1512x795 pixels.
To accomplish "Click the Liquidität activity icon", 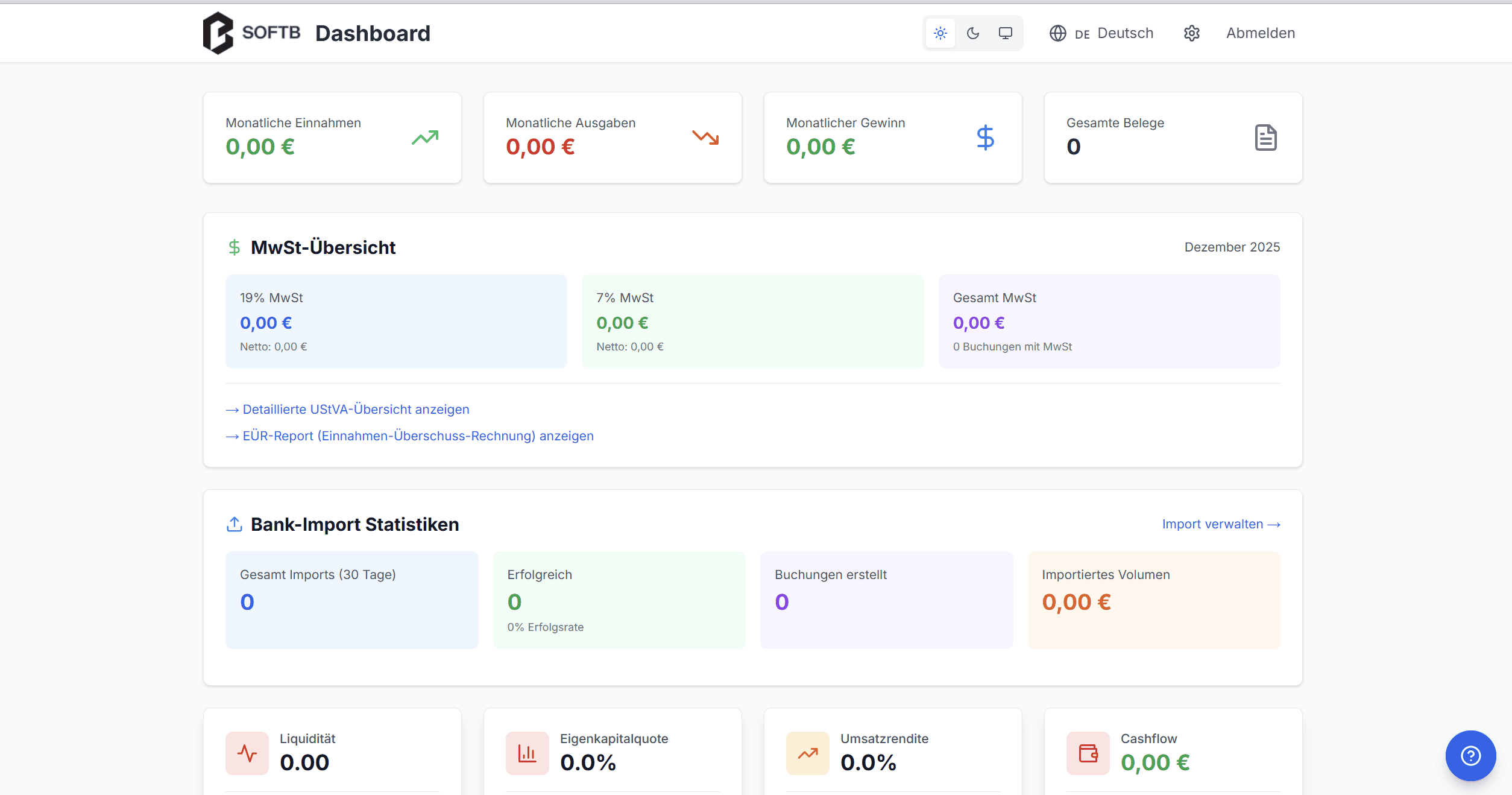I will 247,753.
